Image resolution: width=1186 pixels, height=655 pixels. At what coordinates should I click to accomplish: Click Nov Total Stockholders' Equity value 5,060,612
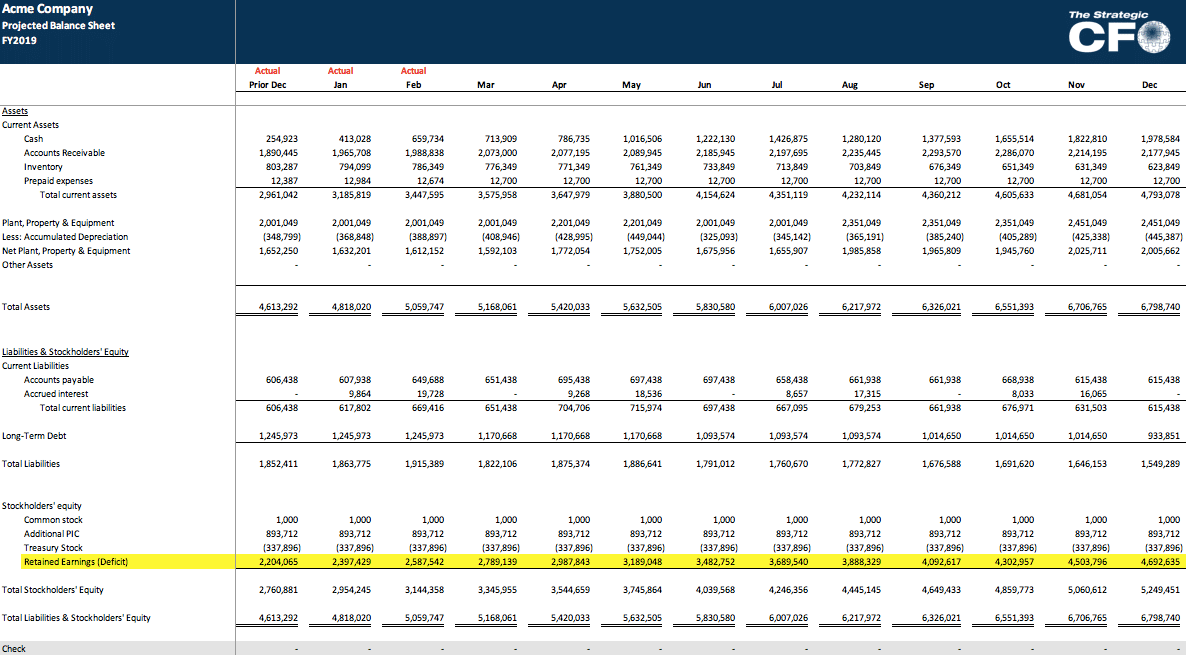pos(1087,590)
